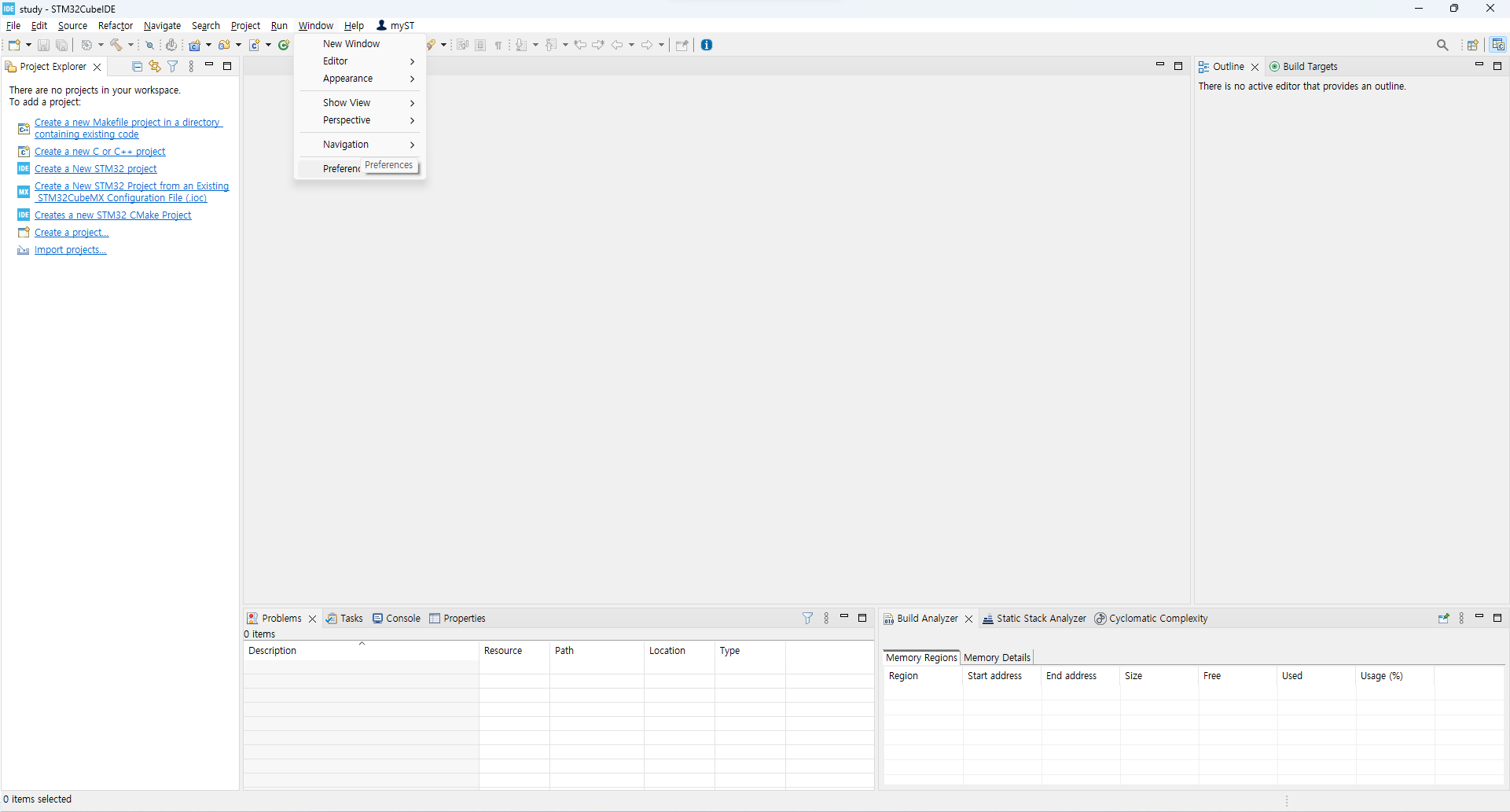Click the Toggle Block Selection icon
Screen dimensions: 1510x812
click(480, 45)
